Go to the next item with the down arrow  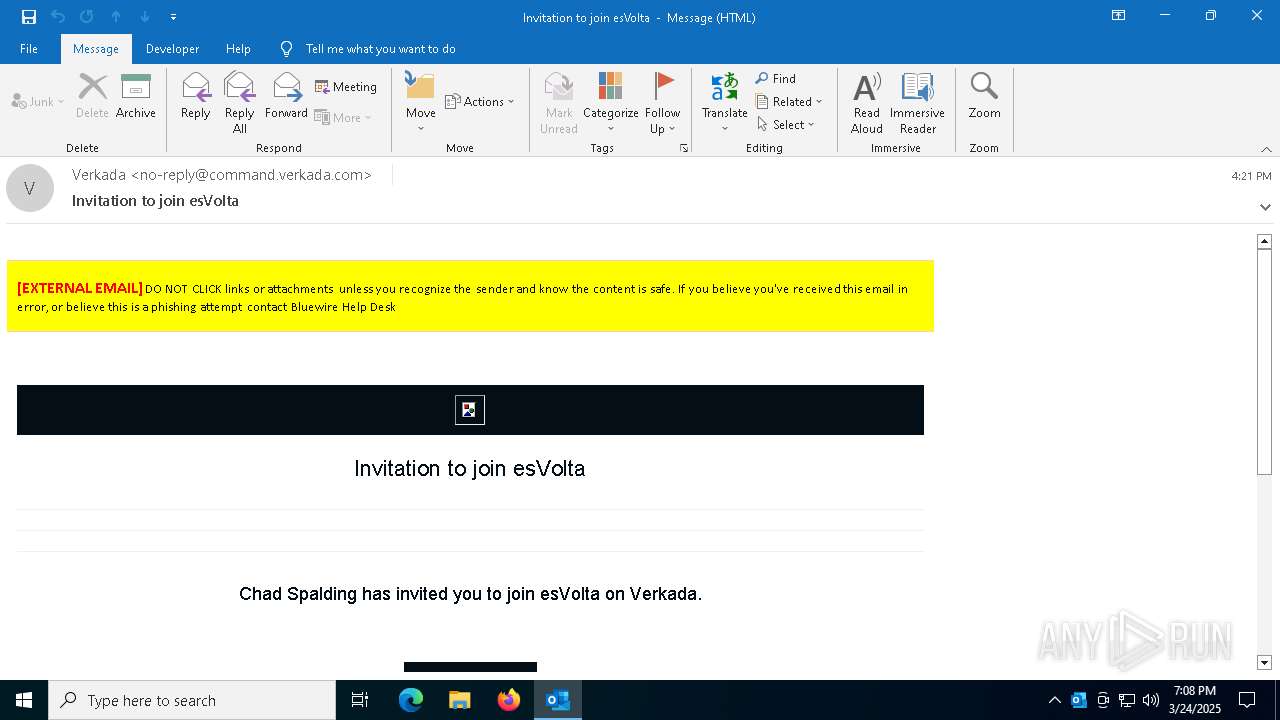pos(145,17)
